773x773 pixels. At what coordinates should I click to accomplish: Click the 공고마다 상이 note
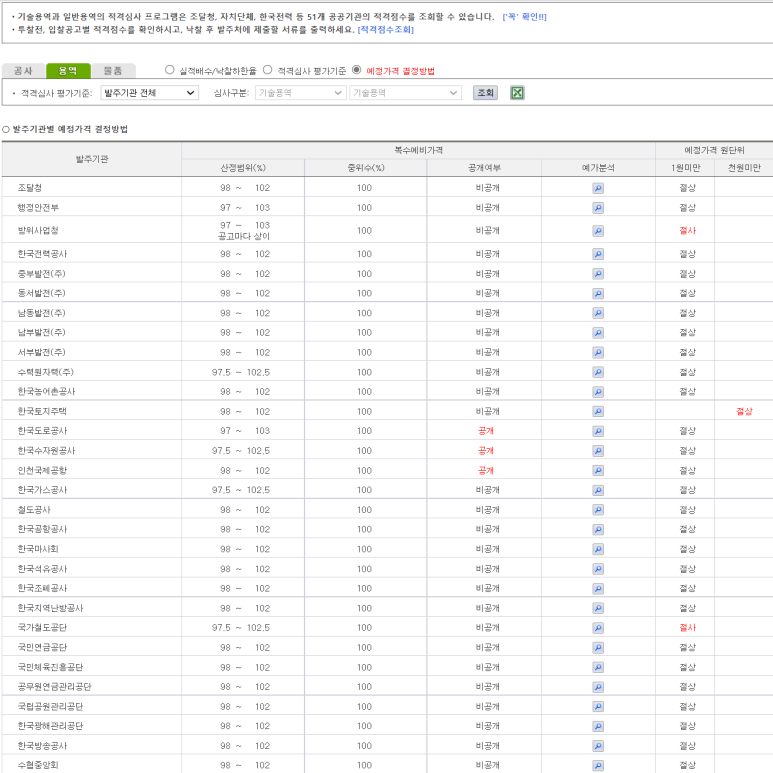(x=244, y=236)
